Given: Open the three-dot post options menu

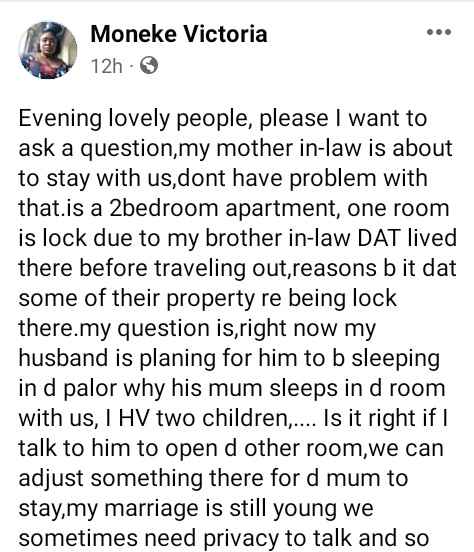Looking at the screenshot, I should tap(439, 32).
